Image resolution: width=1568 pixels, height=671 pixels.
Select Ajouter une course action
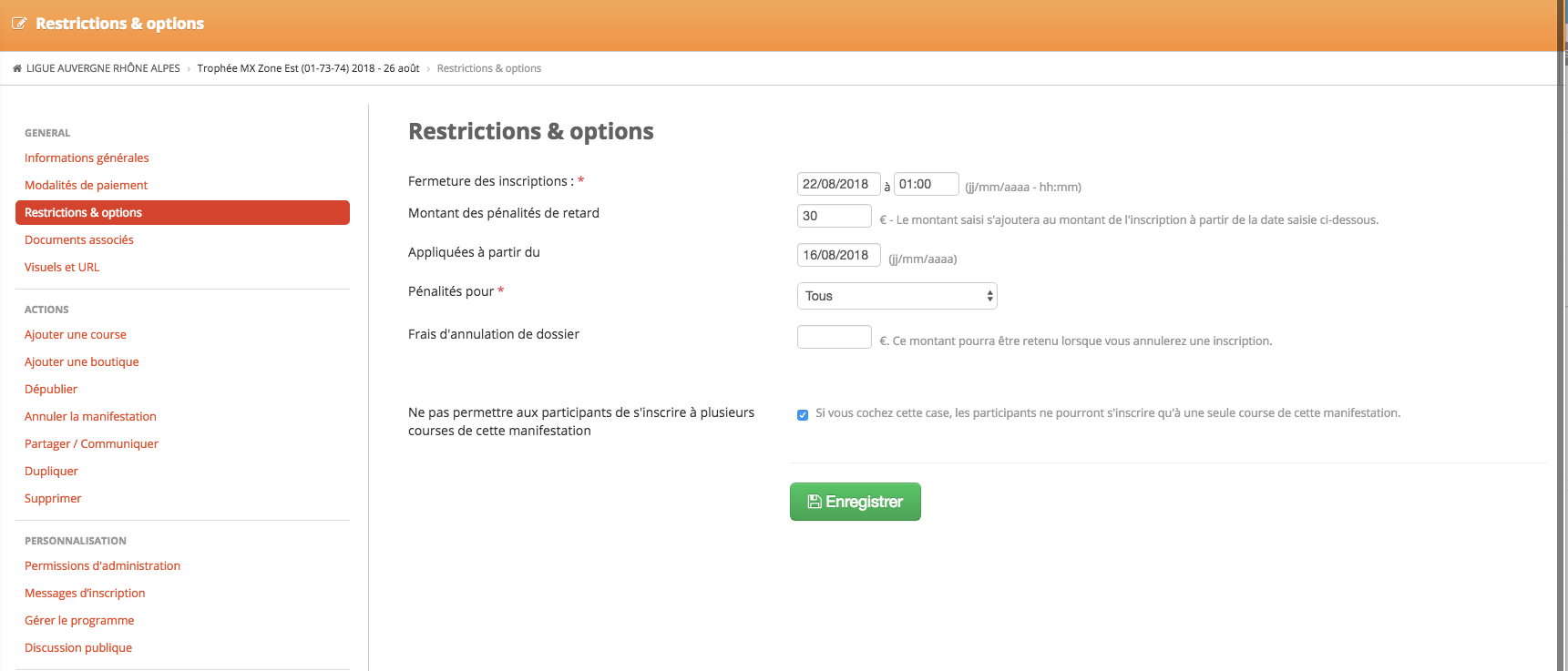pos(76,334)
